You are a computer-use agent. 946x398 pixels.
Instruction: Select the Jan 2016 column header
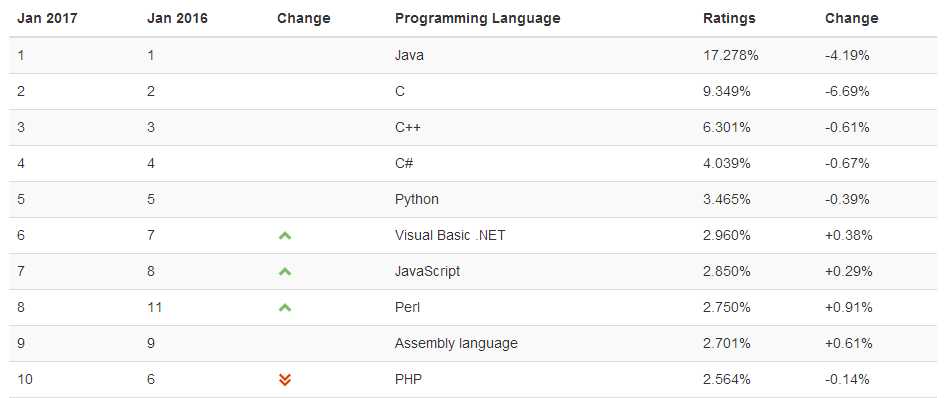point(177,18)
